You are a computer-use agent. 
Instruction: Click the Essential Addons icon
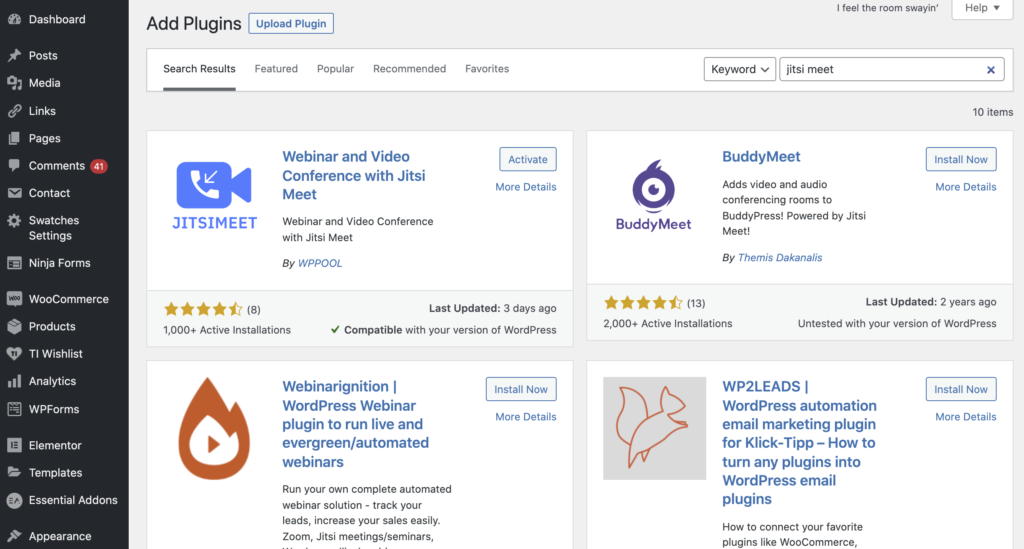[14, 500]
